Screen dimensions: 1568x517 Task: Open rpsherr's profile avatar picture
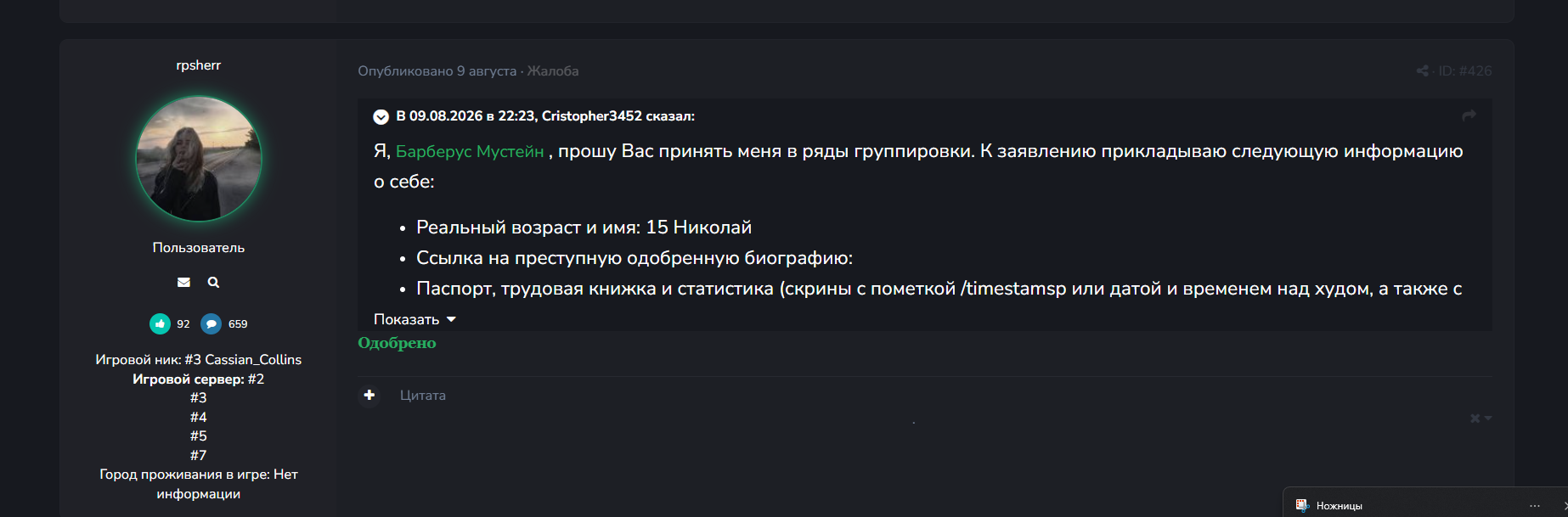199,159
